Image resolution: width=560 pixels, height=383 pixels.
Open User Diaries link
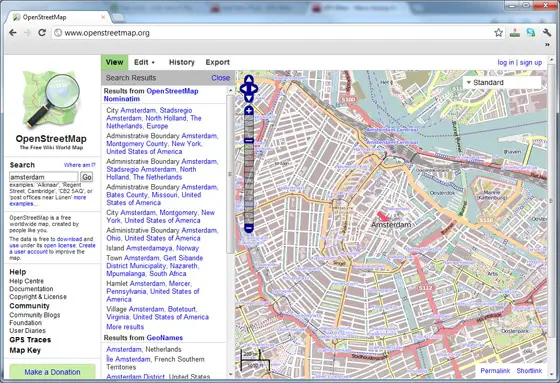click(28, 330)
